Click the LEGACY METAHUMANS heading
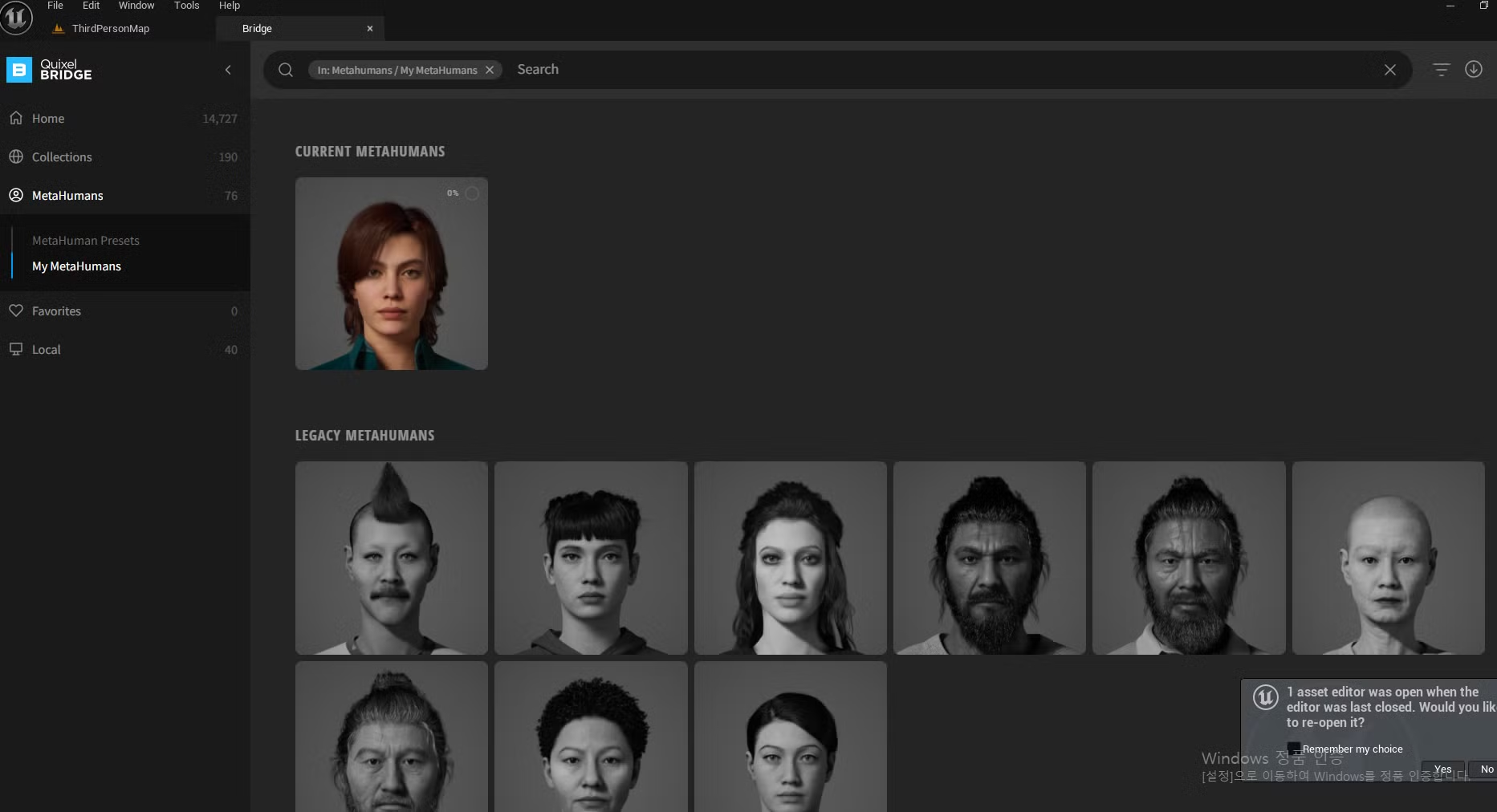 tap(364, 436)
